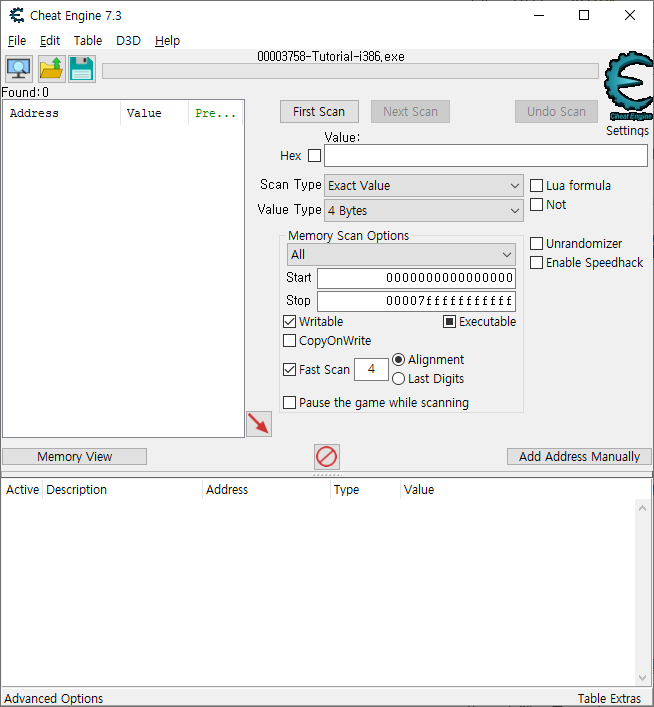Click the First Scan button
This screenshot has width=654, height=707.
tap(319, 111)
